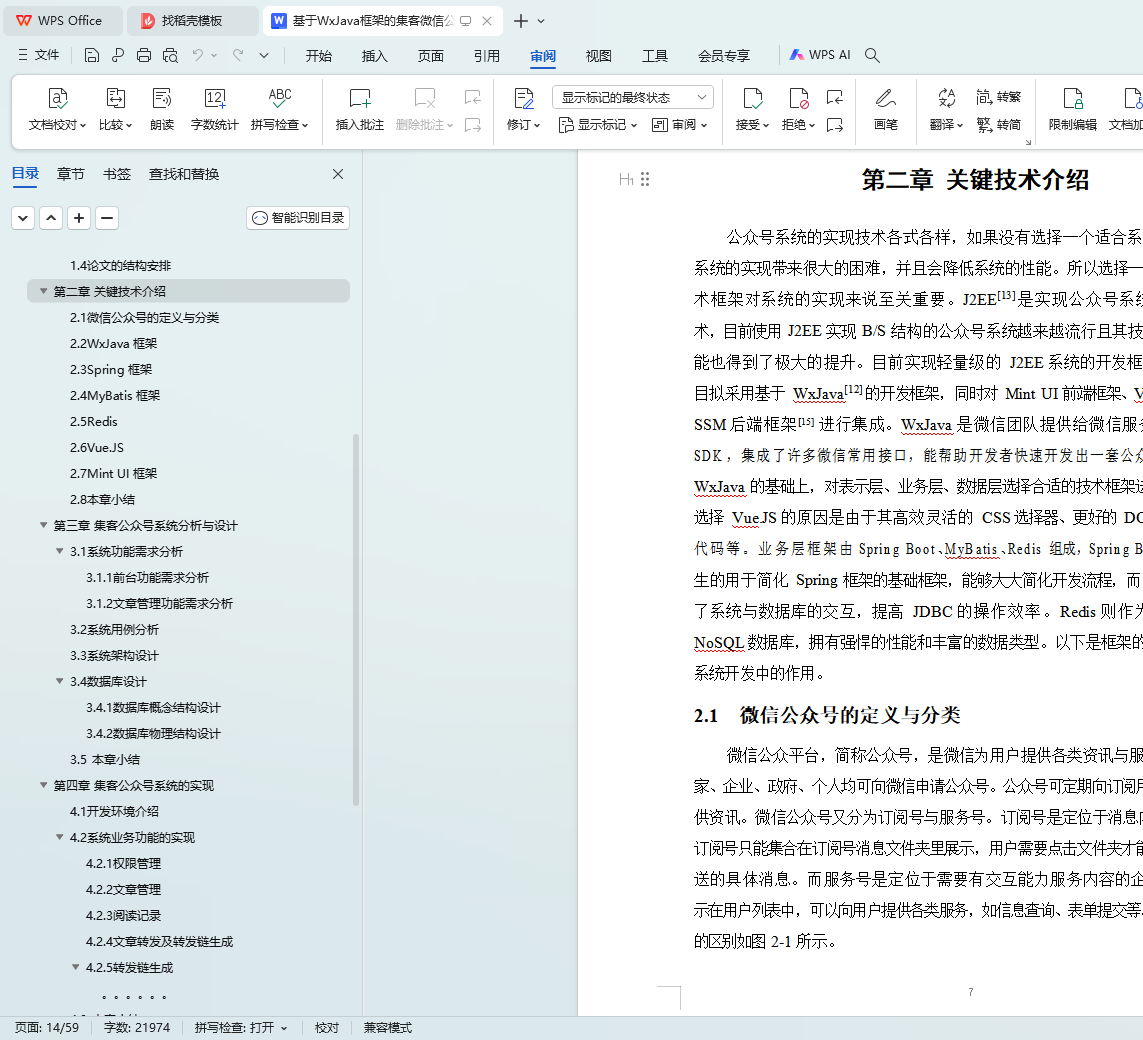Toggle 拼写检查 status in the status bar
1143x1040 pixels.
[241, 1028]
